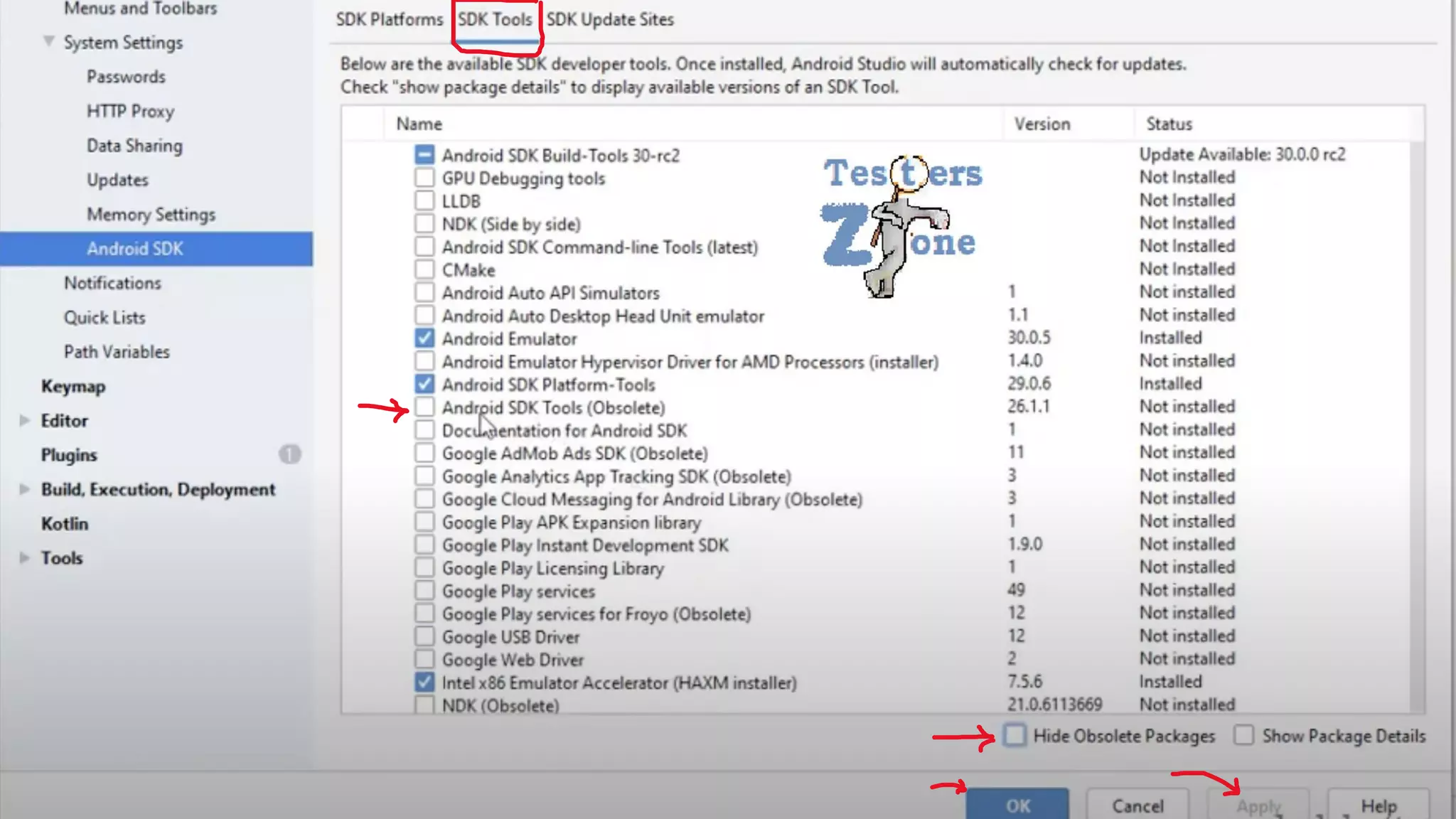Check Android SDK Tools (Obsolete) checkbox

[424, 407]
